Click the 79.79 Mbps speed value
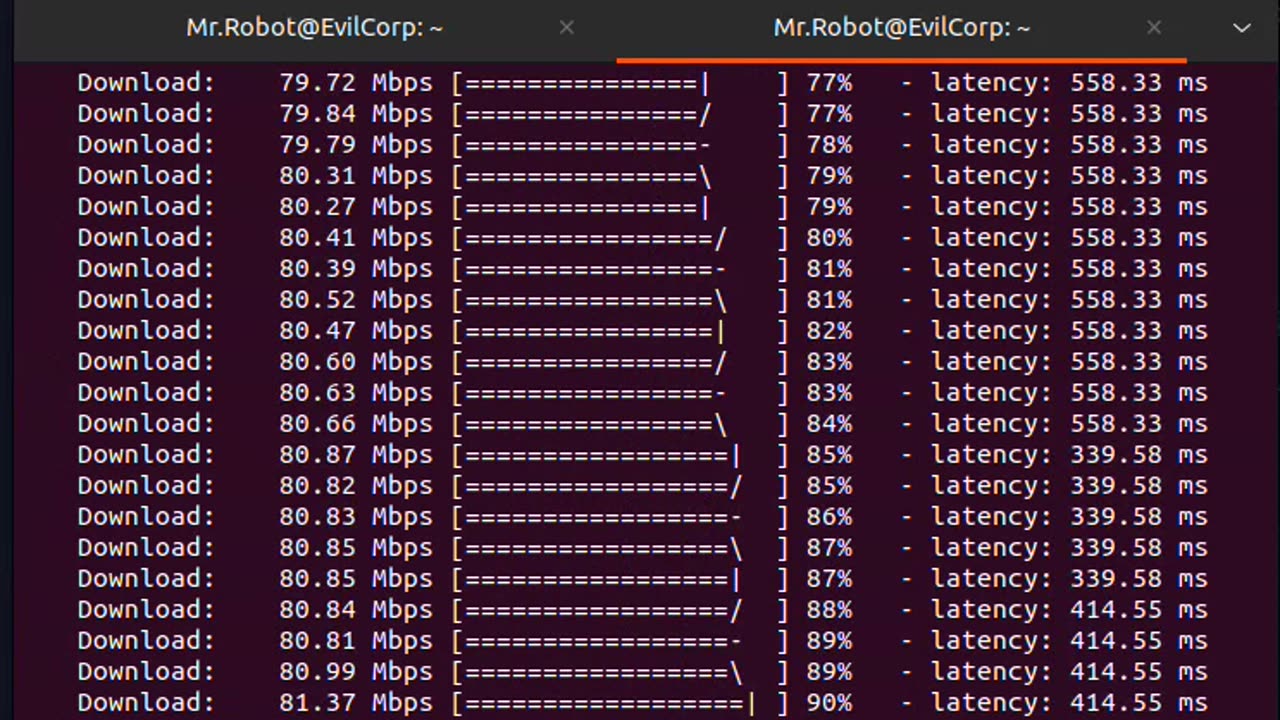 [356, 145]
